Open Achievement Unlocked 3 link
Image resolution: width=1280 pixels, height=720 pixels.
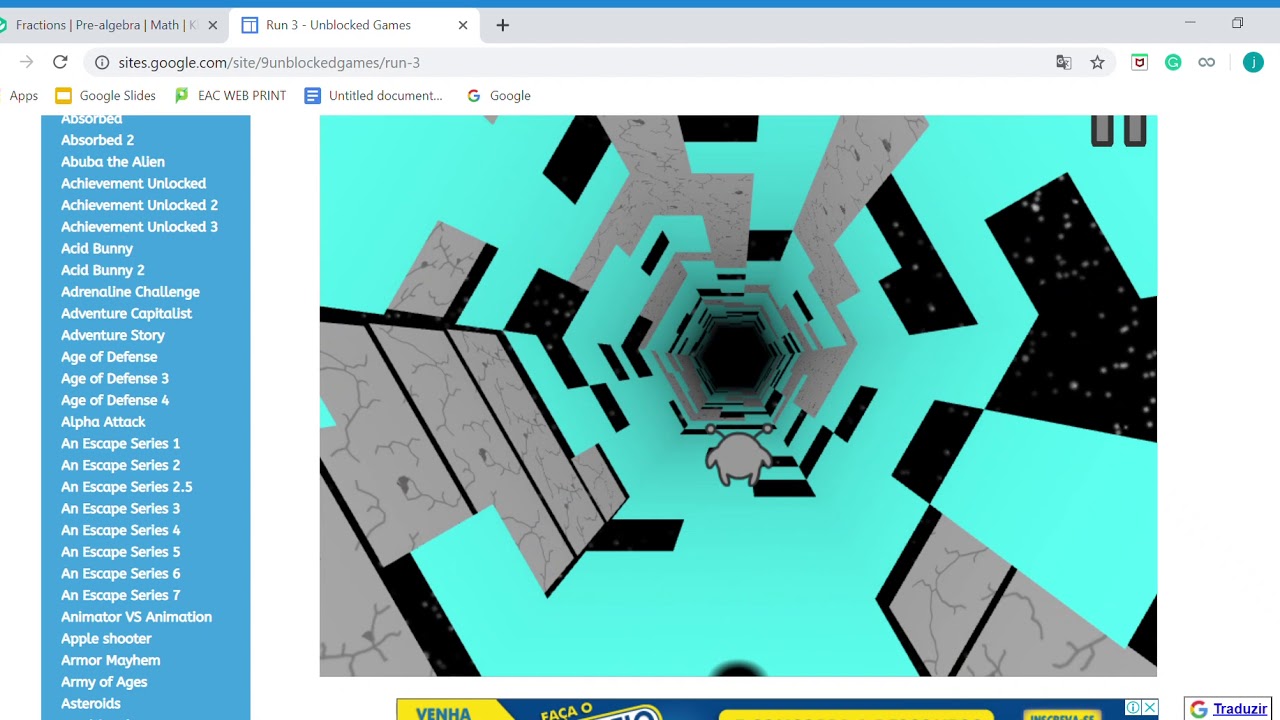[x=139, y=227]
